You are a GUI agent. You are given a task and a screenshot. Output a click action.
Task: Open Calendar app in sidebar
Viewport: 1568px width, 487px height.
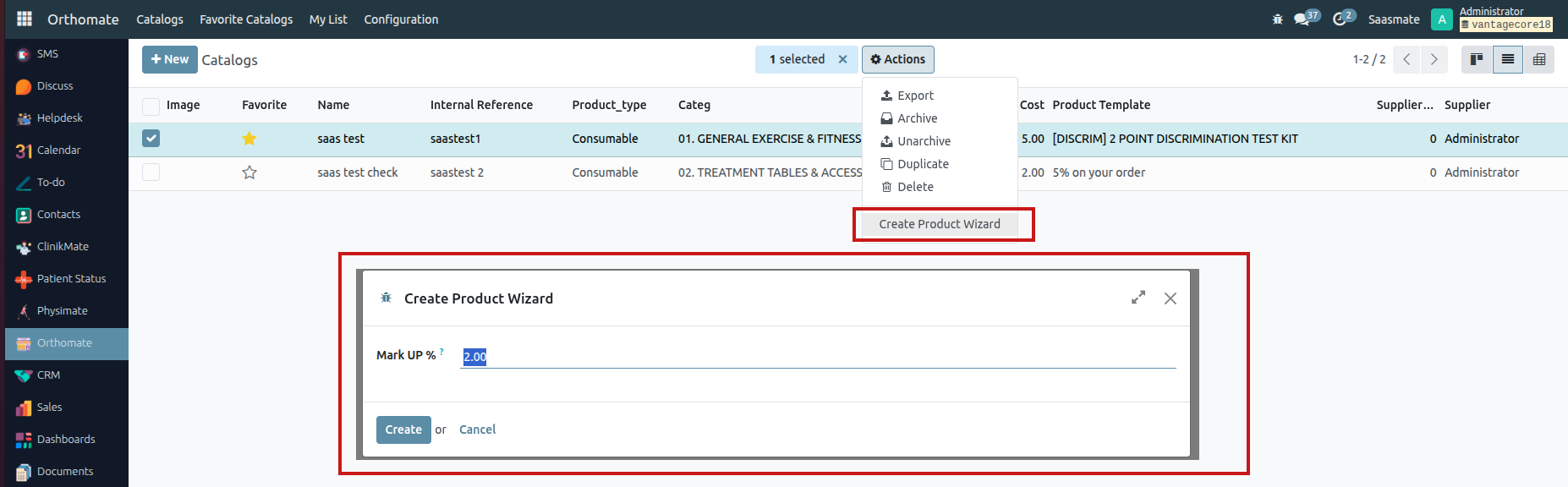[x=67, y=150]
